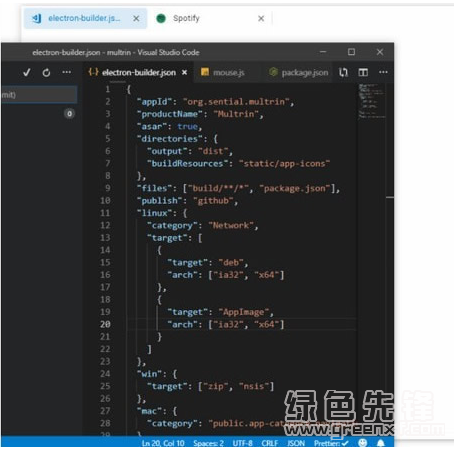Close the Spotify browser tab
Image resolution: width=454 pixels, height=450 pixels.
click(x=261, y=19)
